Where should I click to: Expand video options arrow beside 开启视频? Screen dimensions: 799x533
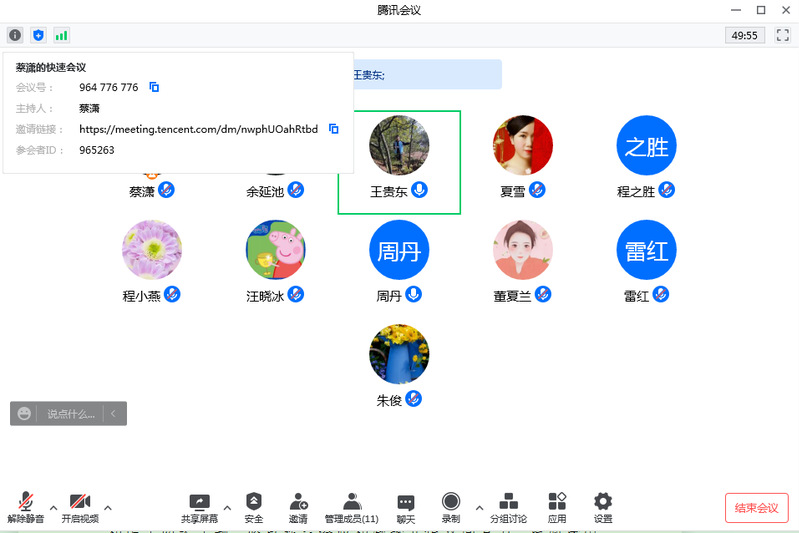(x=108, y=507)
